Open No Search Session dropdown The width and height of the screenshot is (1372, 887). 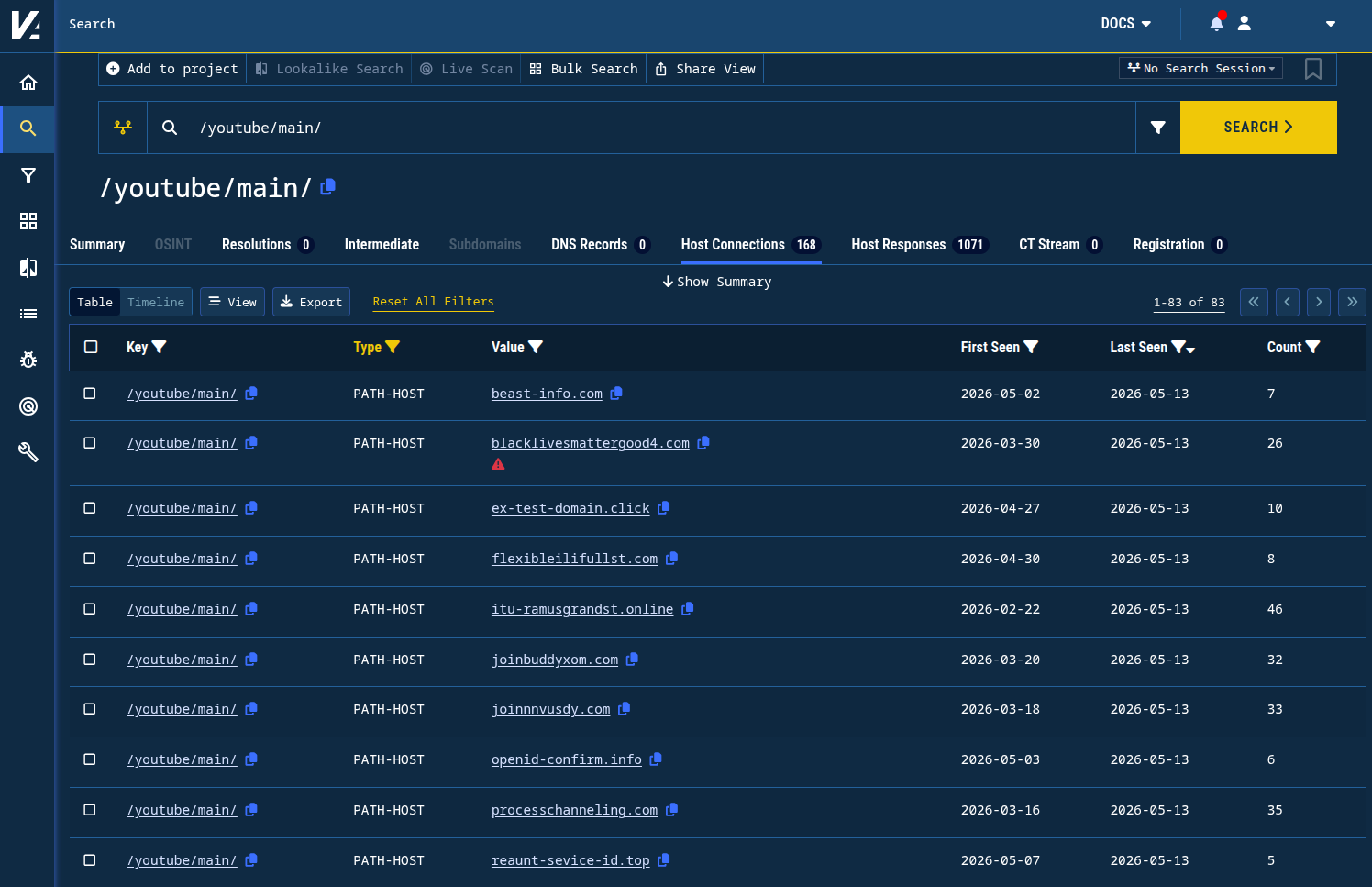[x=1200, y=69]
